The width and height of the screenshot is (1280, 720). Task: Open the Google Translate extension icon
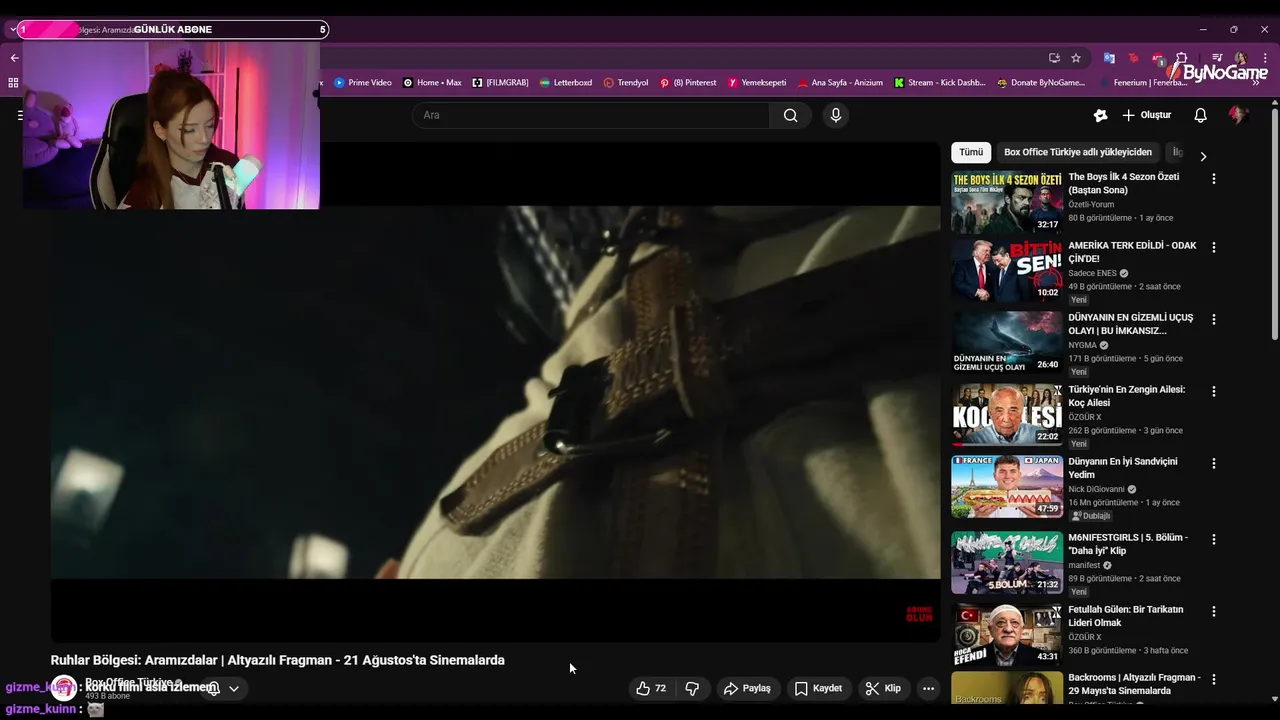[x=1109, y=58]
